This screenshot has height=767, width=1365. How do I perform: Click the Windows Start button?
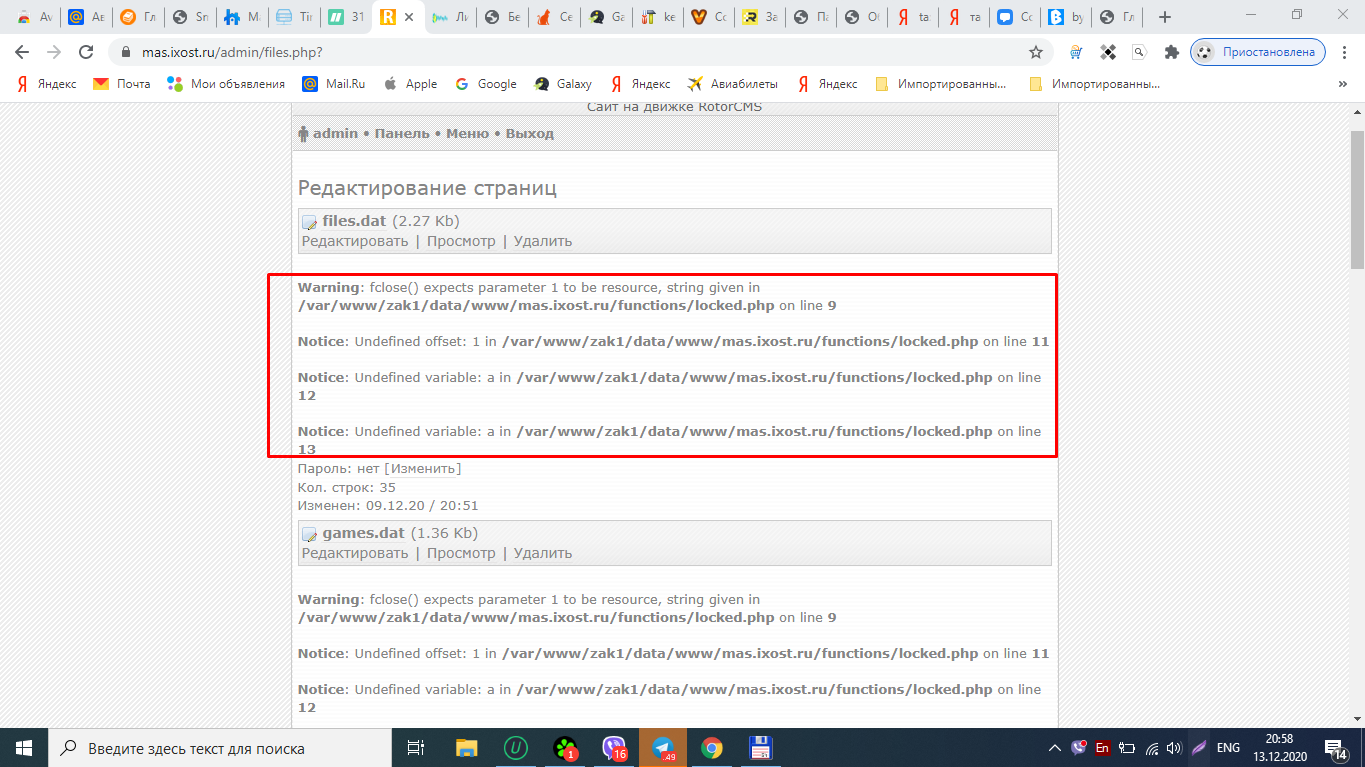23,748
